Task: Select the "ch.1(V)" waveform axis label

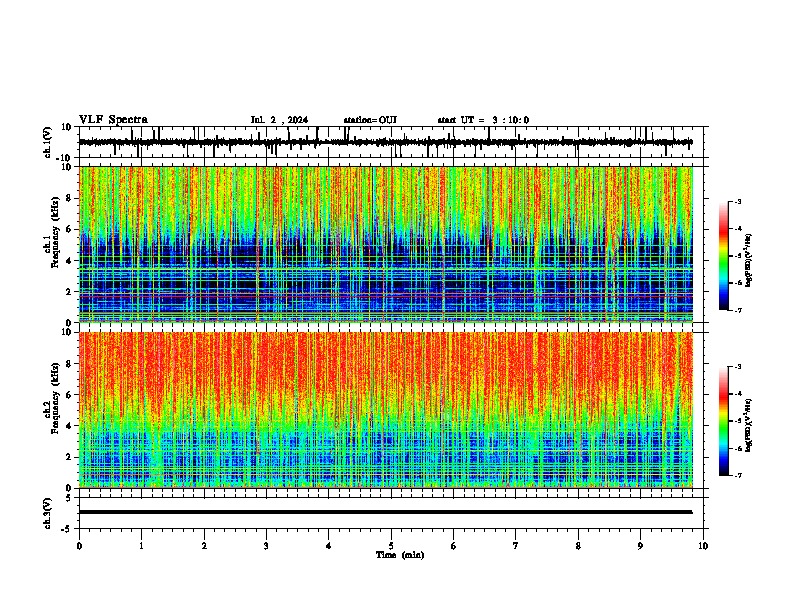Action: coord(48,142)
